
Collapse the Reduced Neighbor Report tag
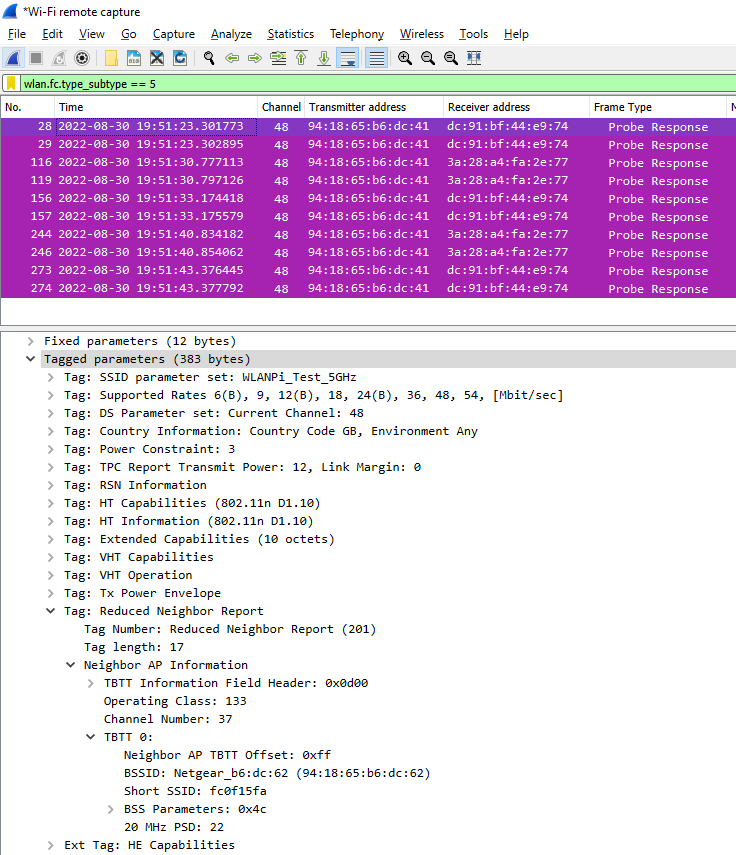[51, 611]
